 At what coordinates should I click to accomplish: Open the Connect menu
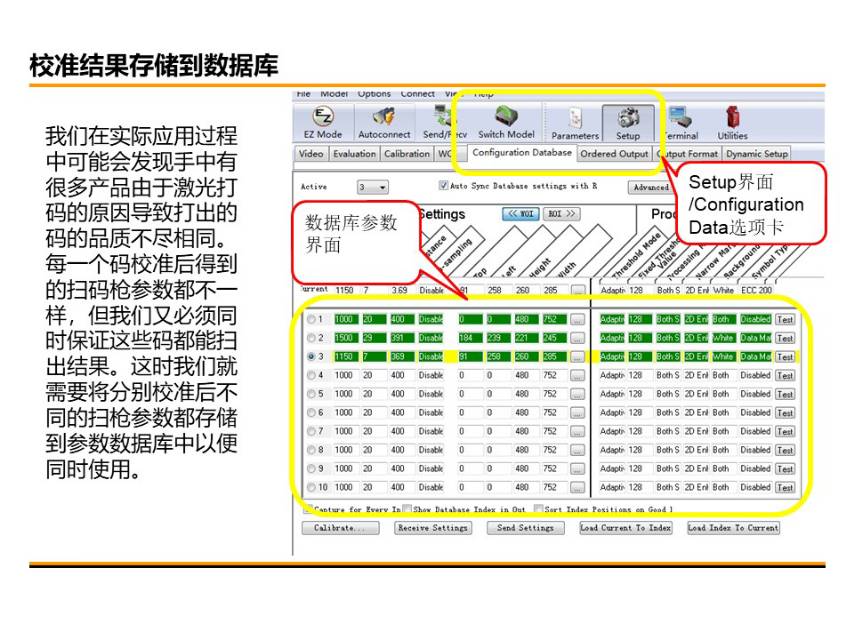point(417,94)
